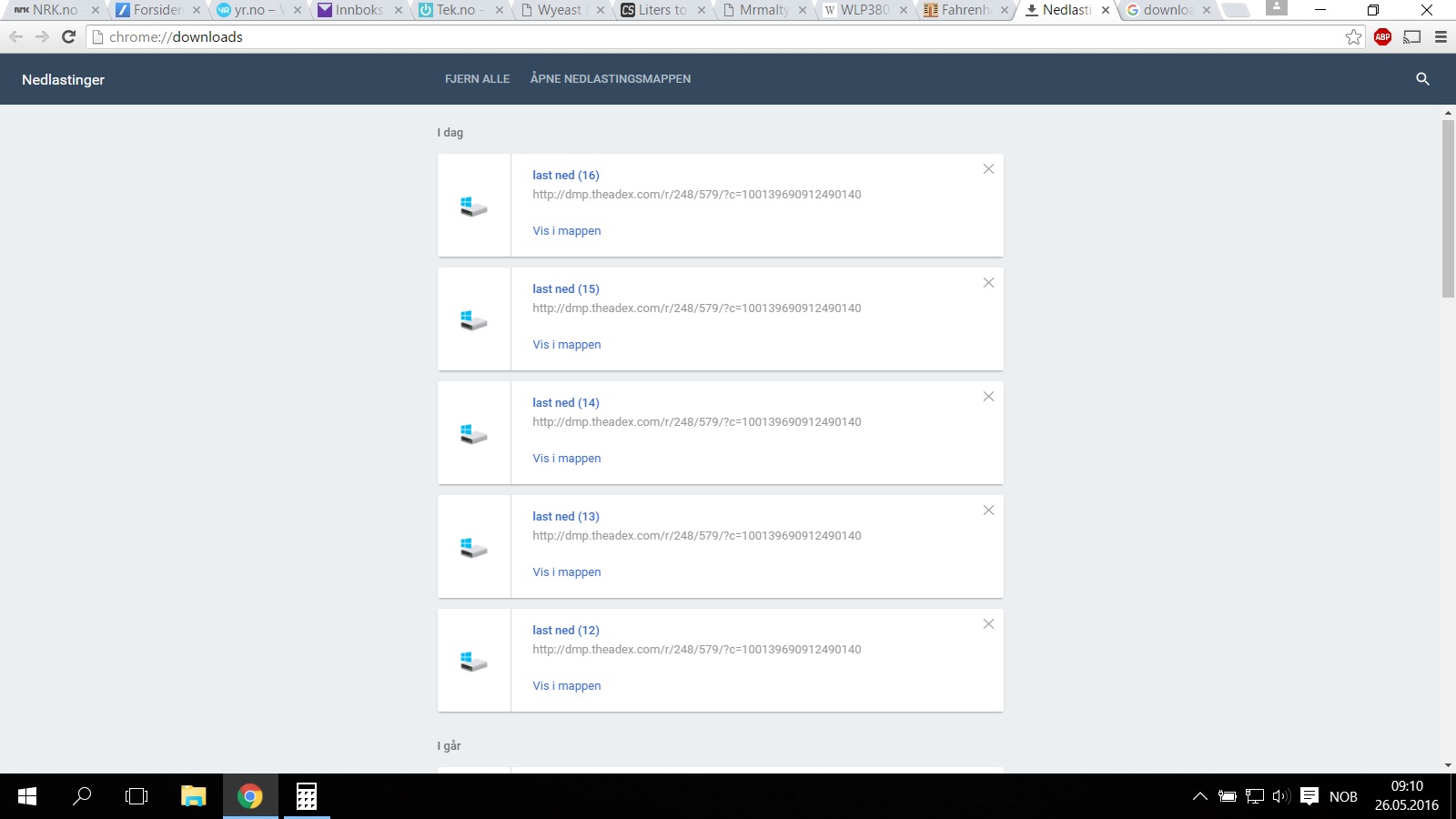Open the 'last ned (13)' file link

coord(566,517)
